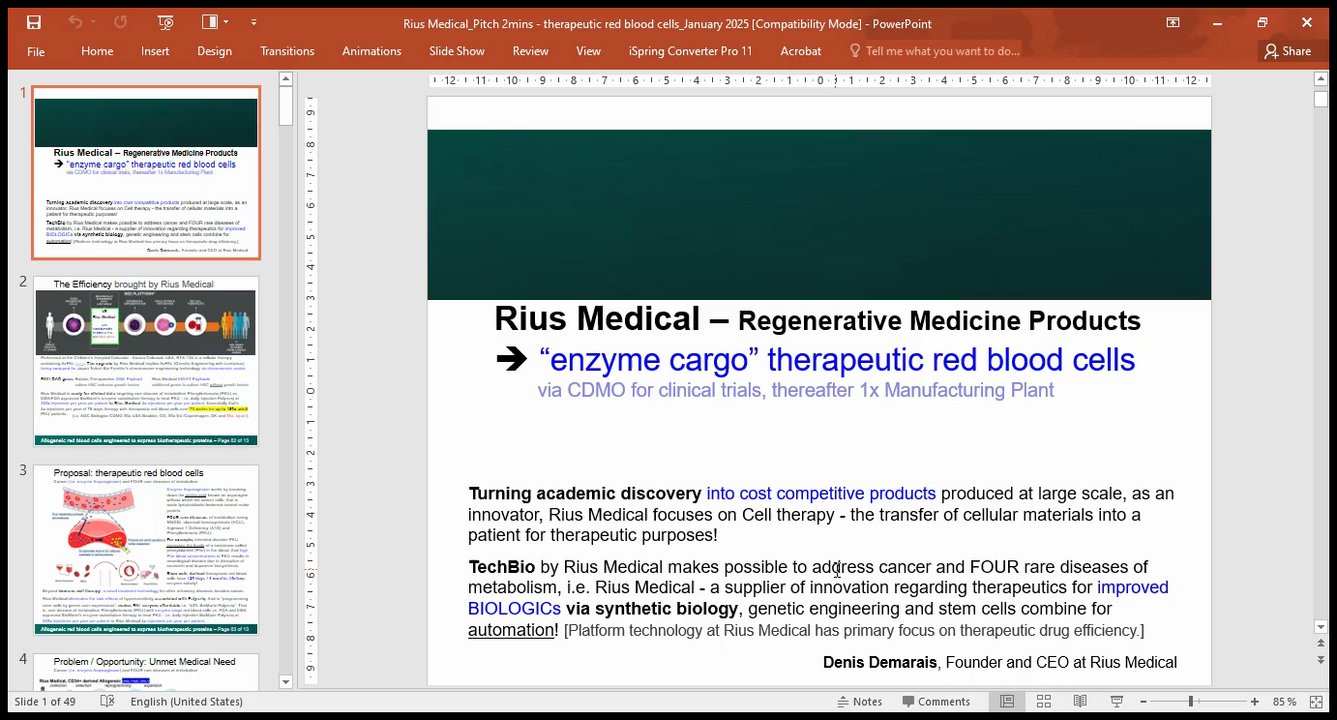Open the iSpring Converter Pro 11 tab
Screen dimensions: 1337x720
[690, 51]
